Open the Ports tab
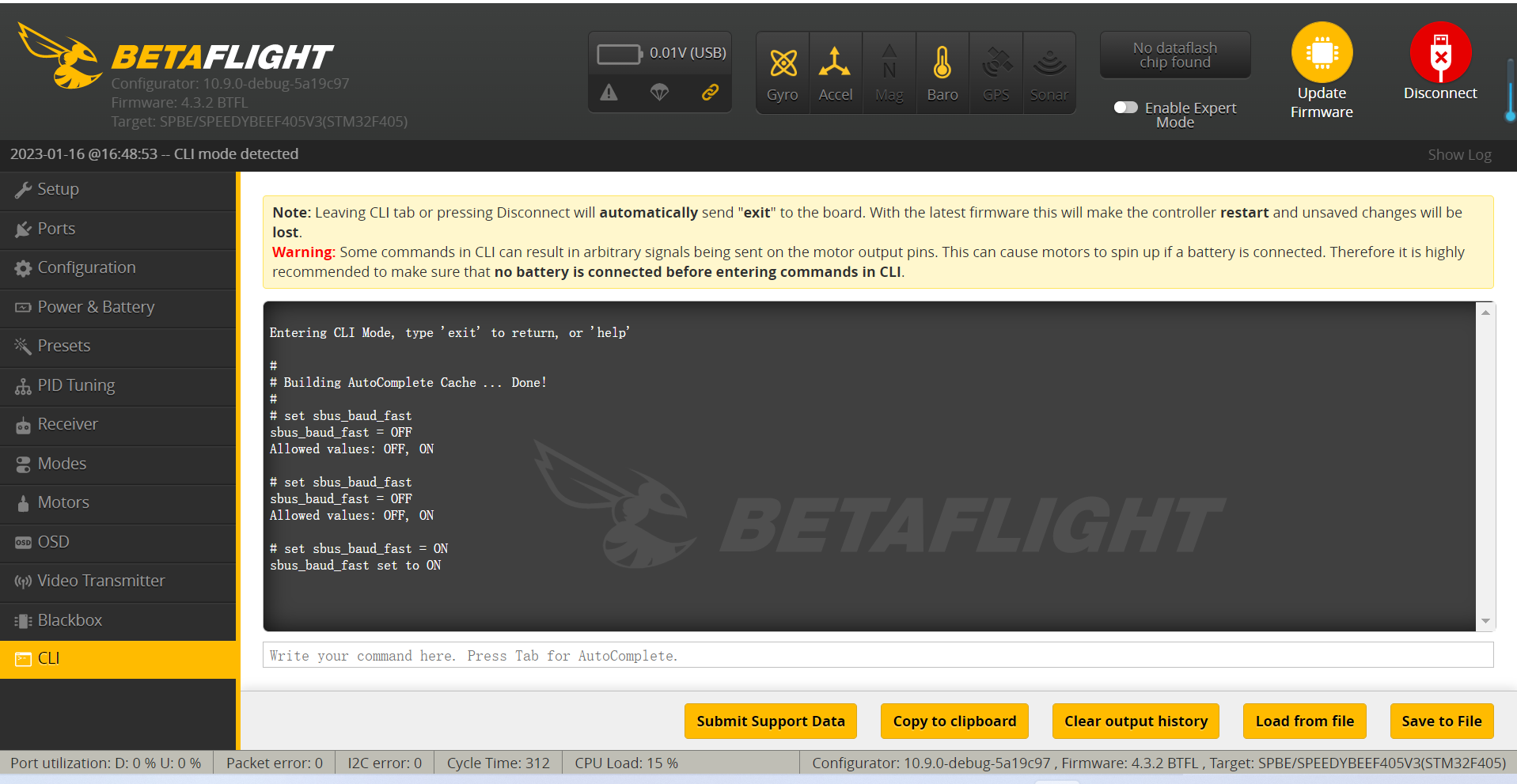This screenshot has width=1517, height=784. 118,229
